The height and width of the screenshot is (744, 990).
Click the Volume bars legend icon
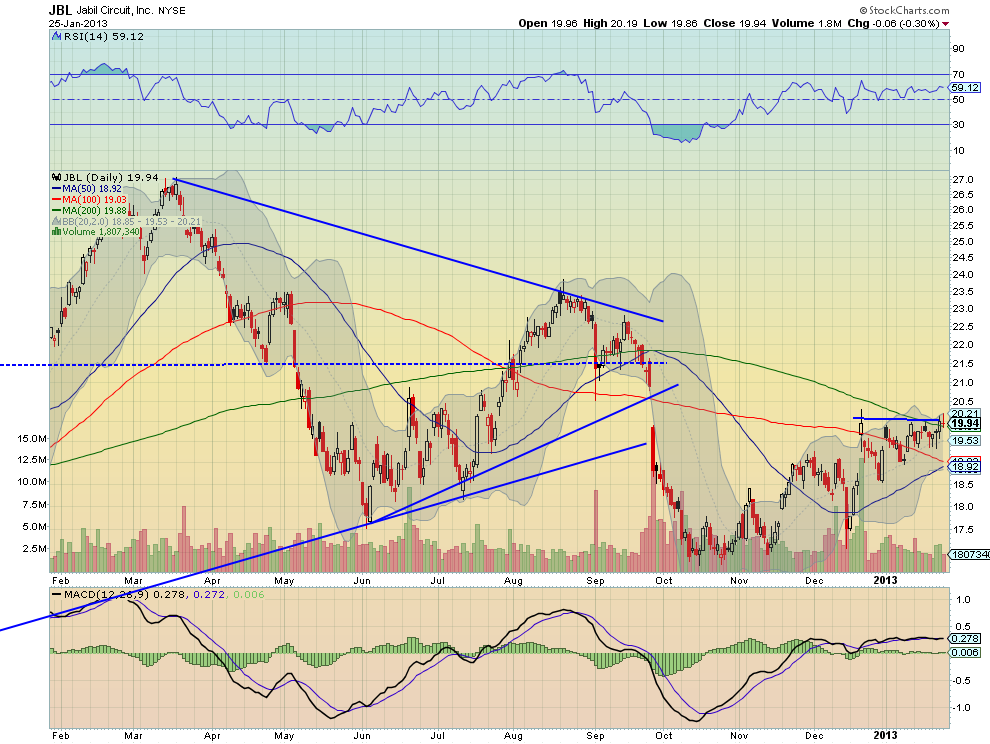click(56, 231)
